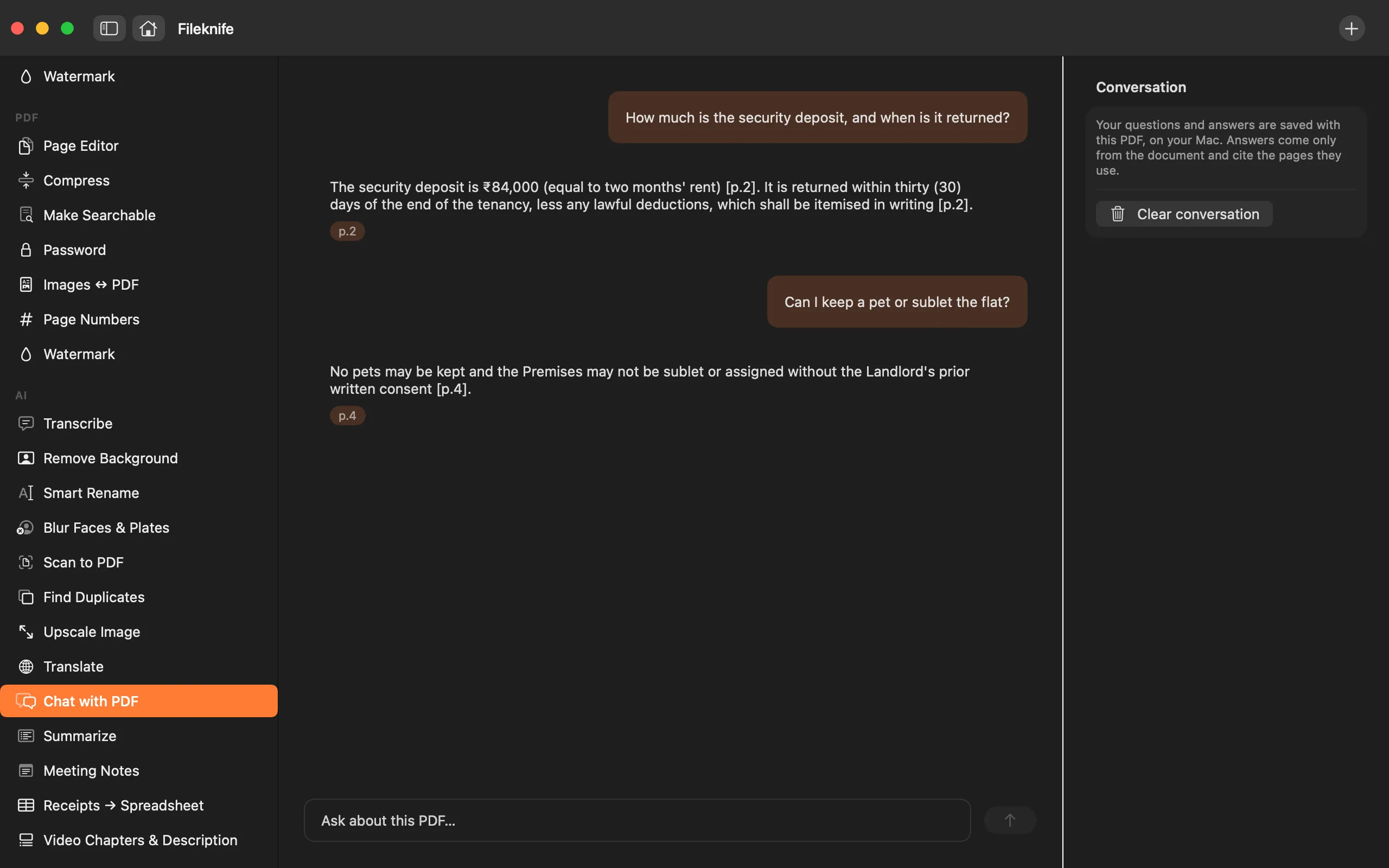
Task: Select Chat with PDF in sidebar
Action: click(139, 701)
